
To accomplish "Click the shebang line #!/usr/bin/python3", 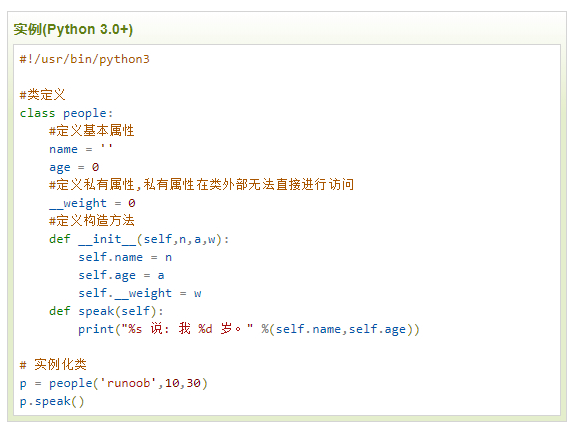I will pos(85,59).
